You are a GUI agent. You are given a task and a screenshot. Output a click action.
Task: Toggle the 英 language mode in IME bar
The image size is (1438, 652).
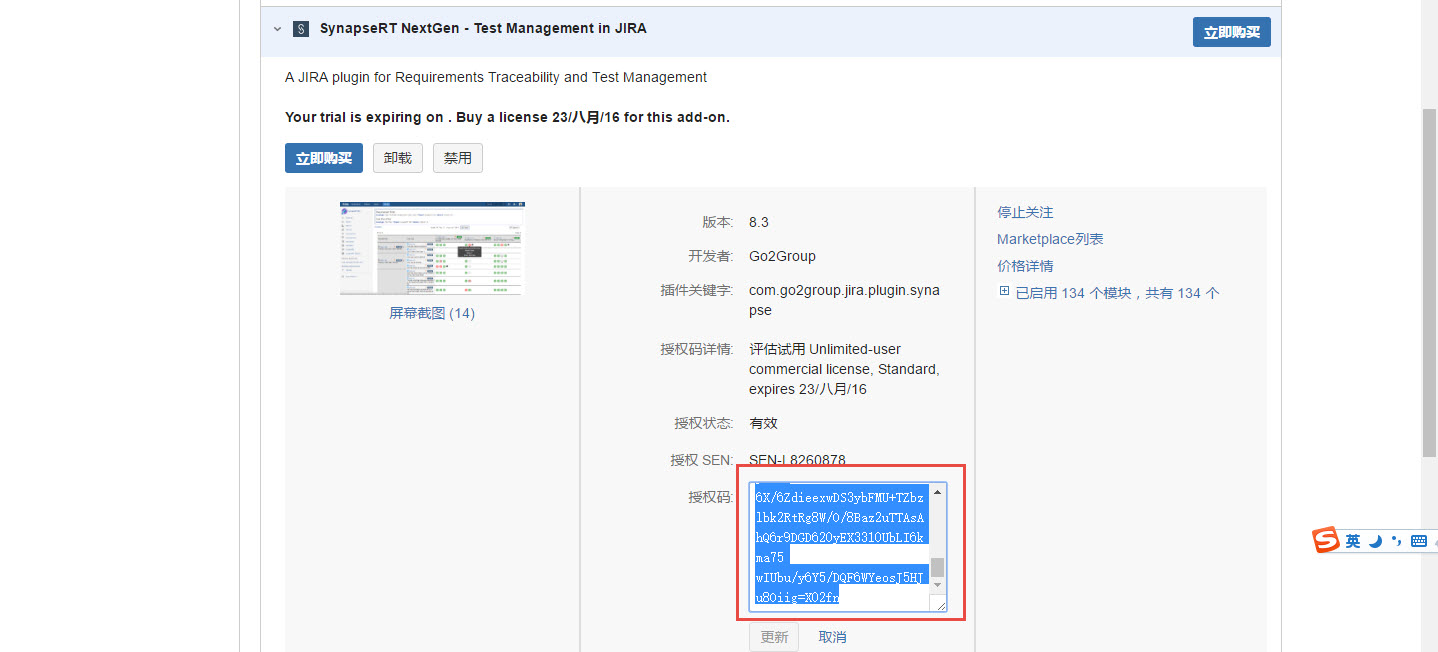click(1353, 541)
